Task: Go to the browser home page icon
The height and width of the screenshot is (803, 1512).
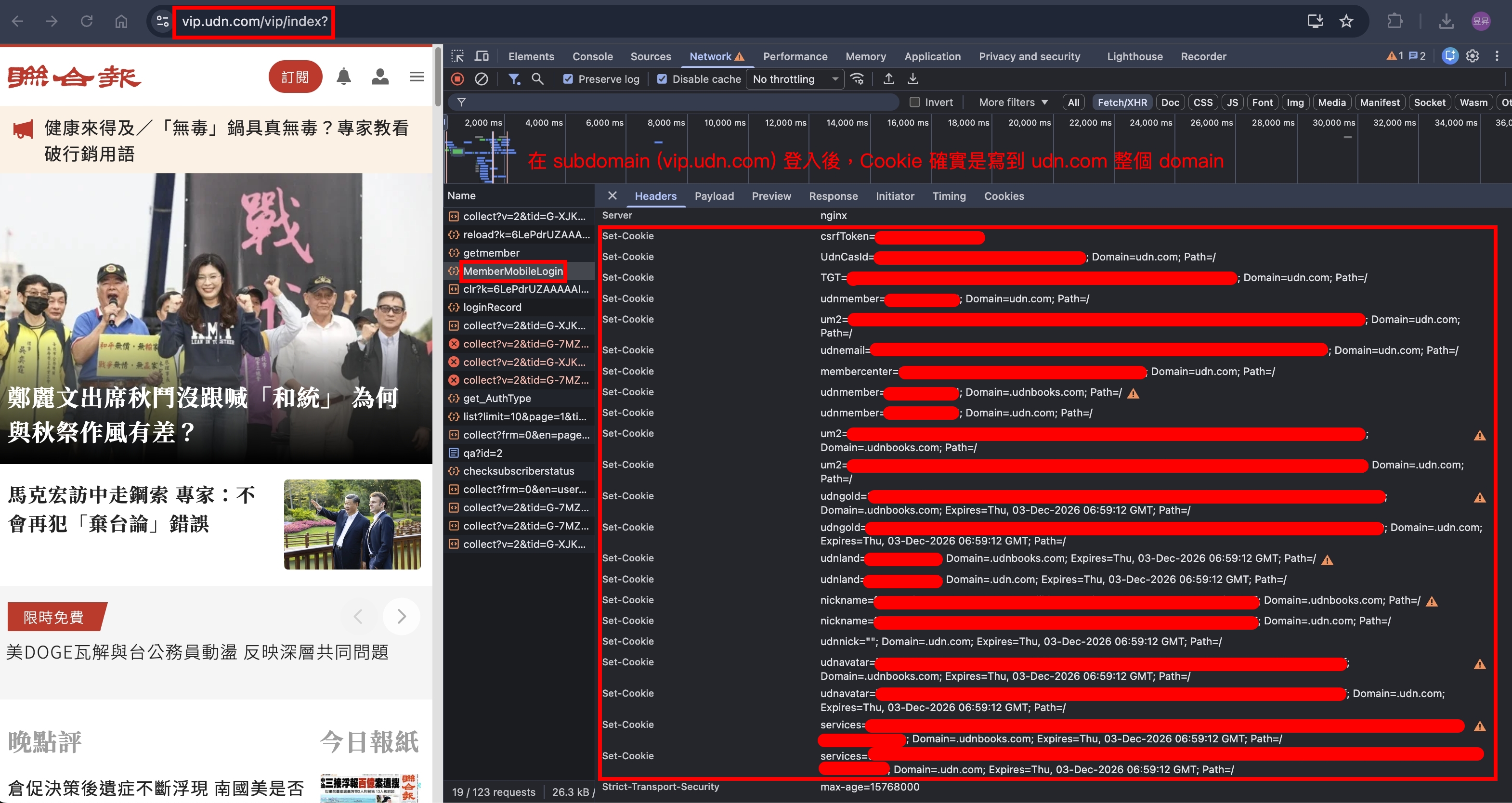Action: pyautogui.click(x=121, y=22)
